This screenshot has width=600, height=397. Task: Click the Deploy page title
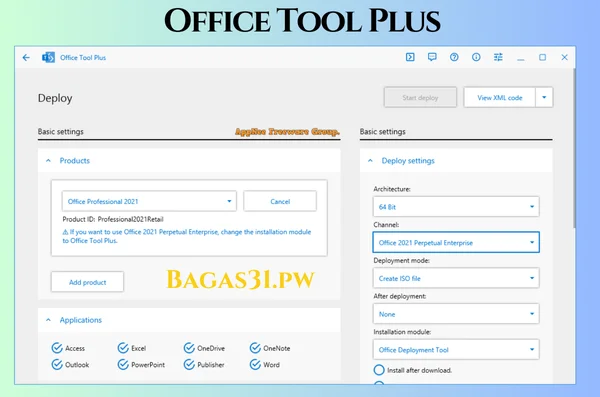click(55, 98)
